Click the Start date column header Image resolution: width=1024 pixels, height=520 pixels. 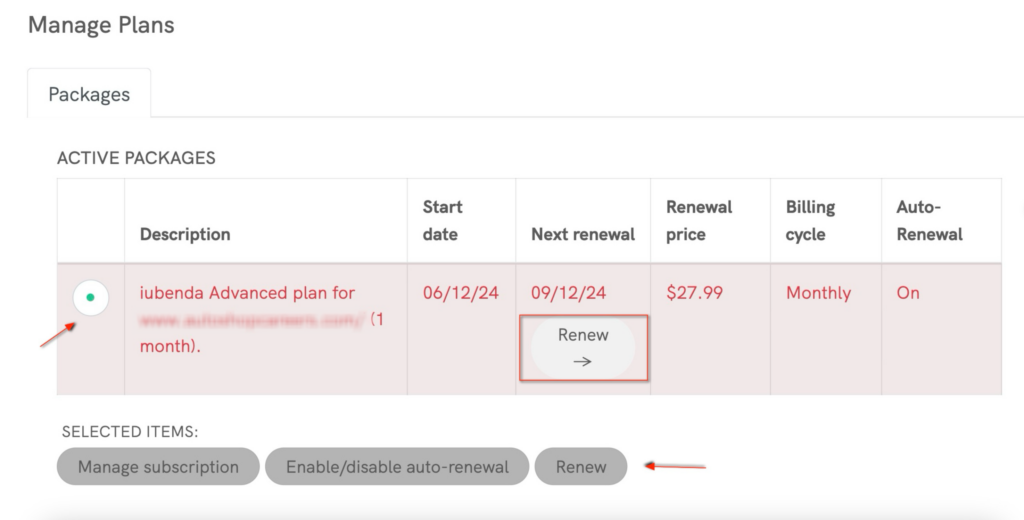point(442,220)
